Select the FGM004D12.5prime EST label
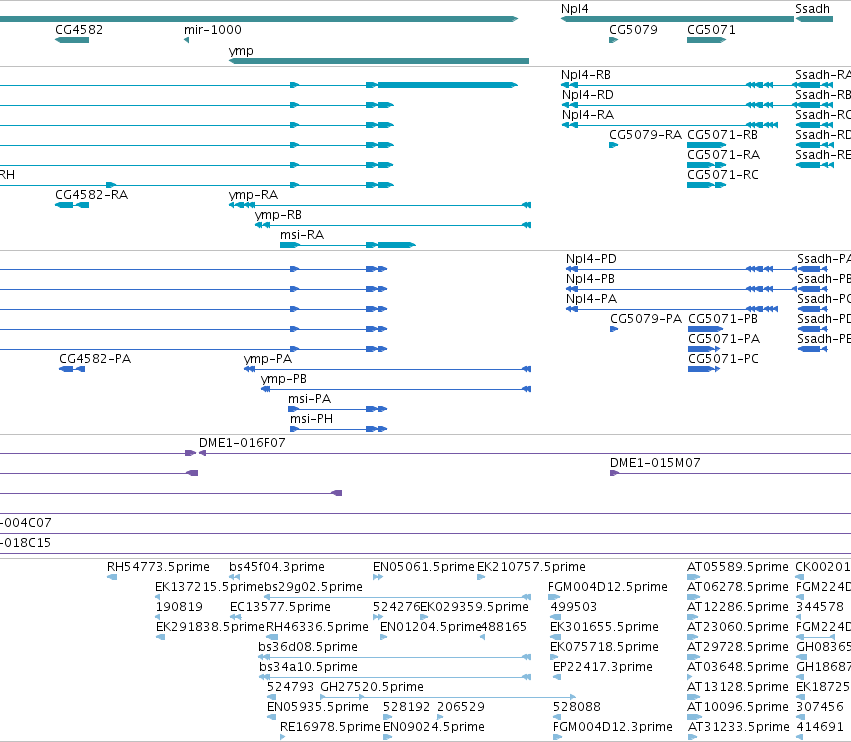The width and height of the screenshot is (851, 742). click(x=608, y=587)
